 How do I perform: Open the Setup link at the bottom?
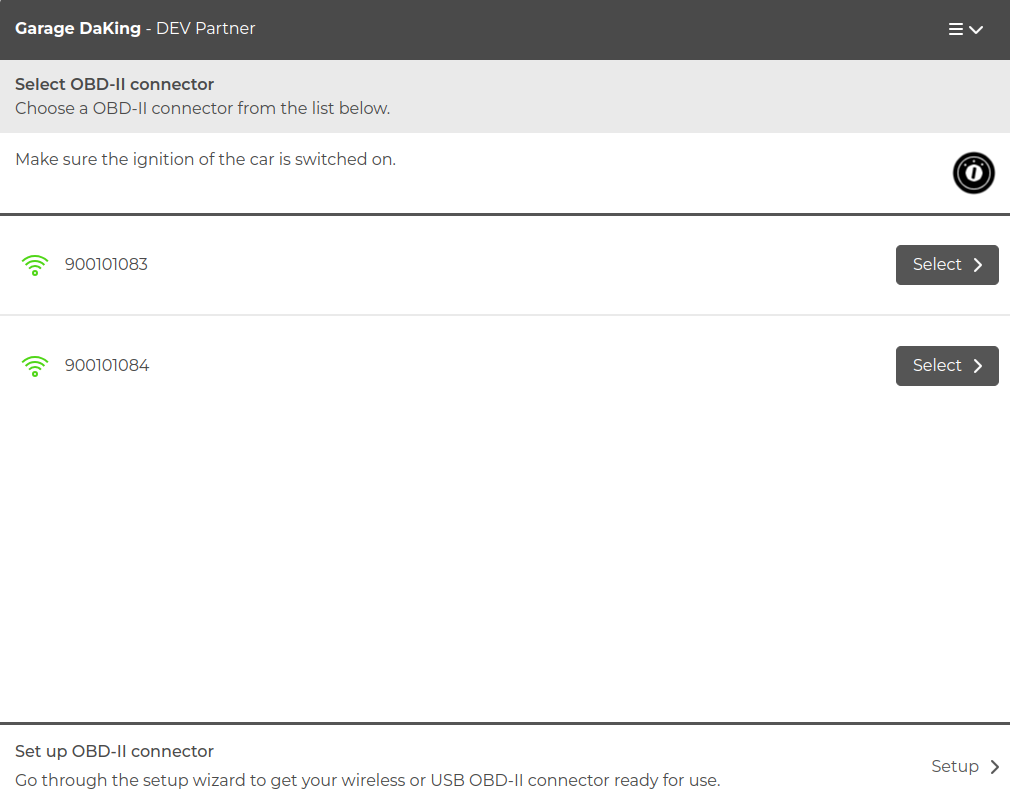(x=955, y=766)
